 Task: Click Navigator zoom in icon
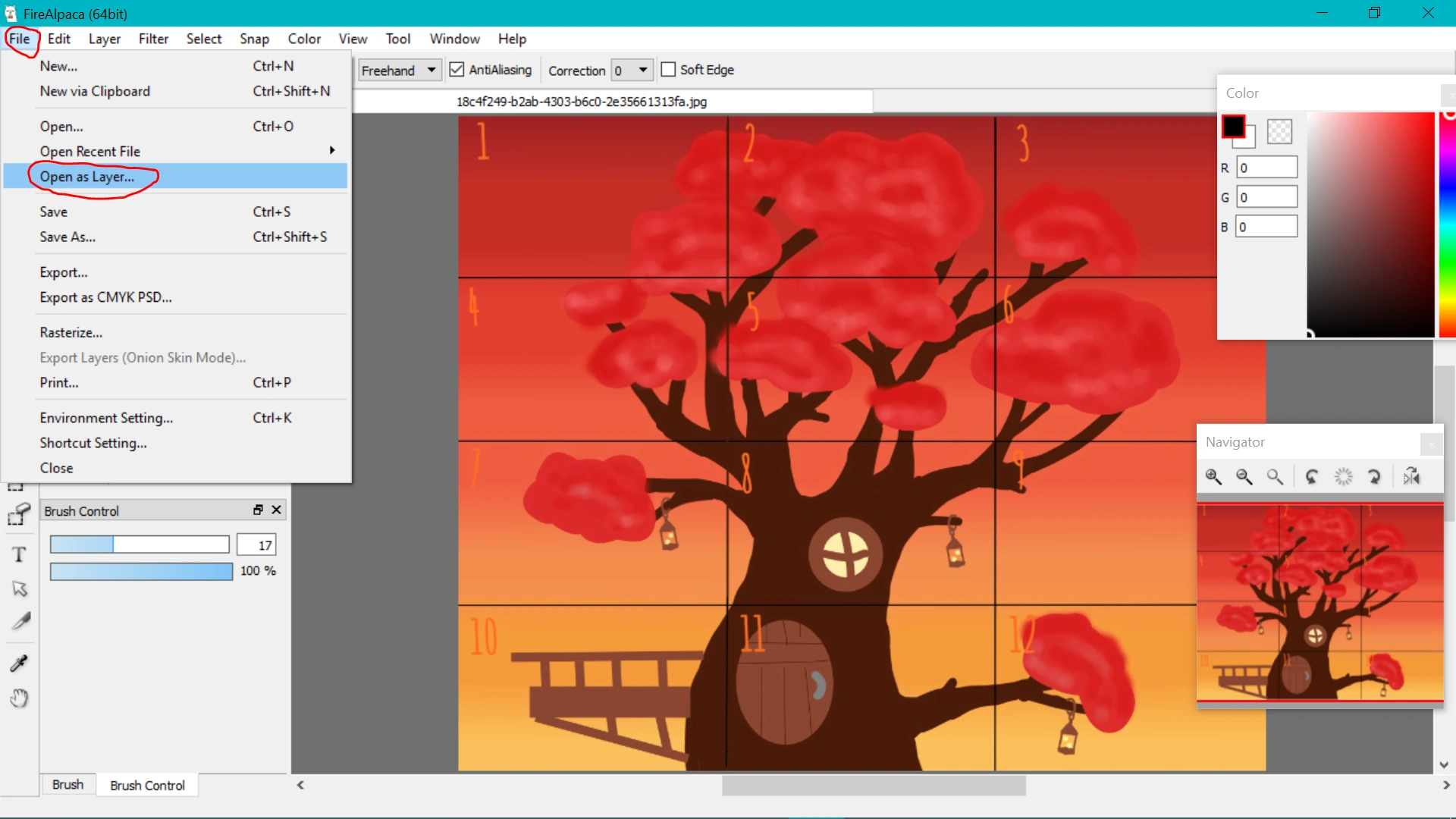(1213, 476)
